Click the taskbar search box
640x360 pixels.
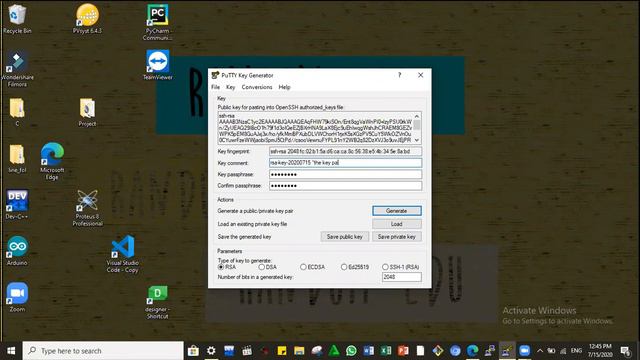point(103,351)
